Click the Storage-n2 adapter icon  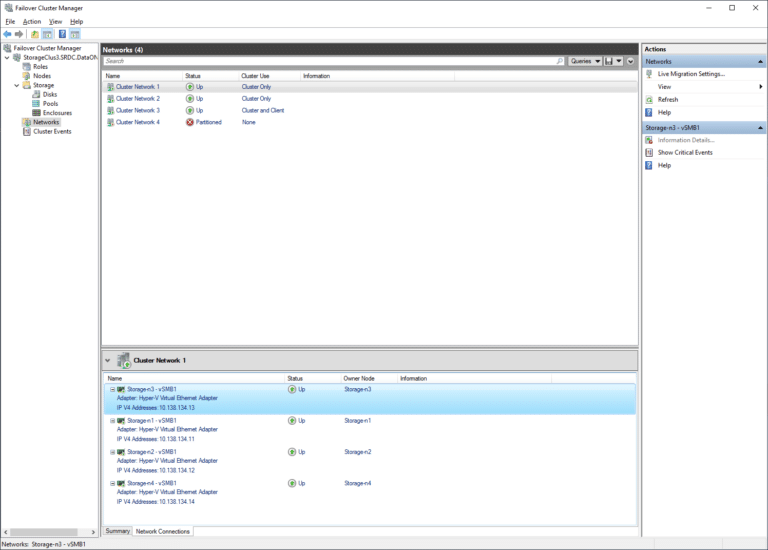tap(121, 452)
